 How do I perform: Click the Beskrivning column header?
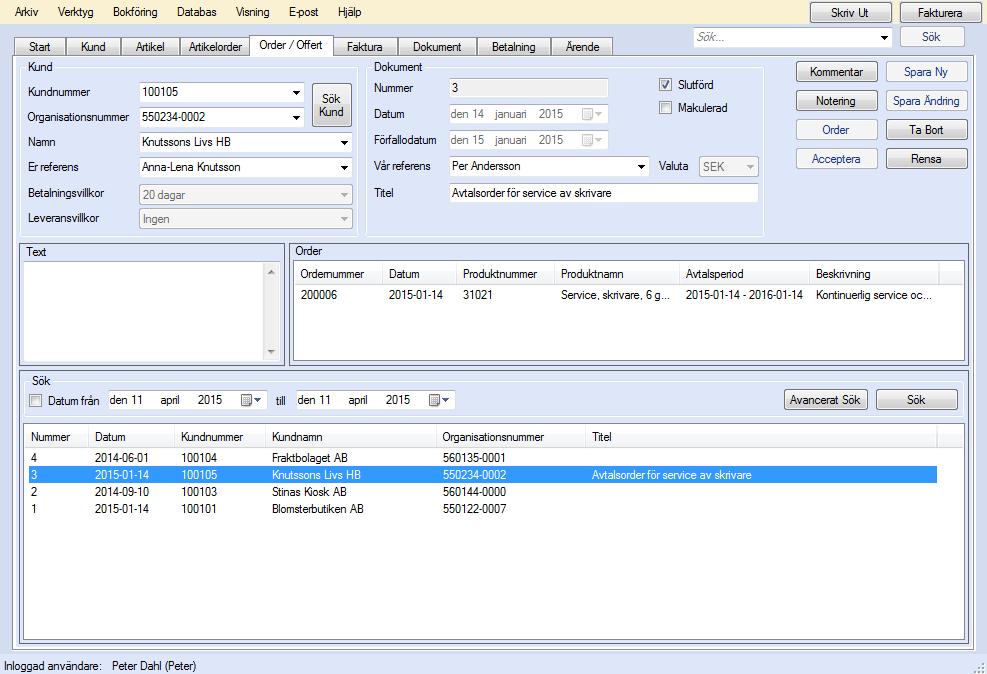874,274
